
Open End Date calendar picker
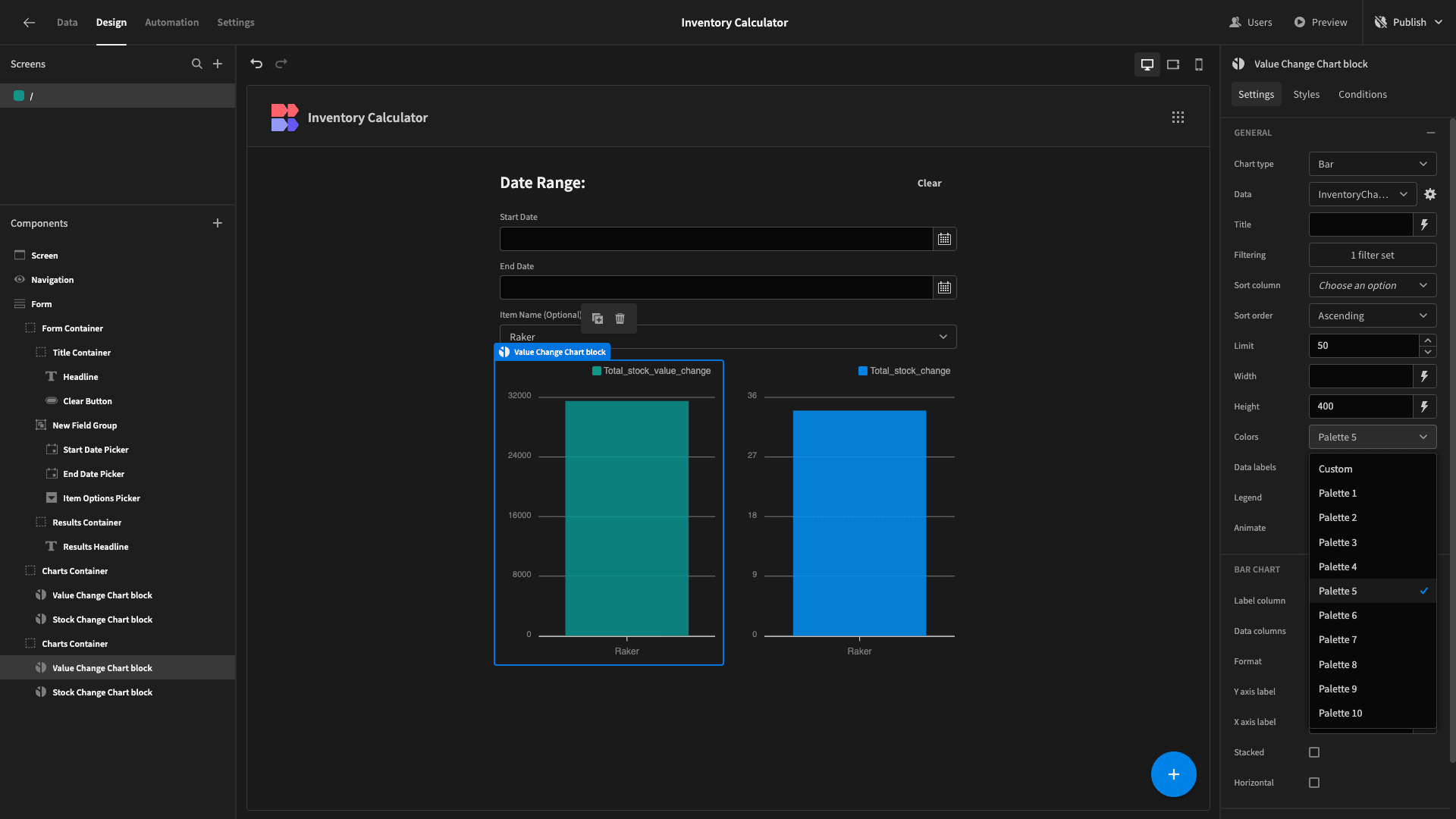click(944, 287)
